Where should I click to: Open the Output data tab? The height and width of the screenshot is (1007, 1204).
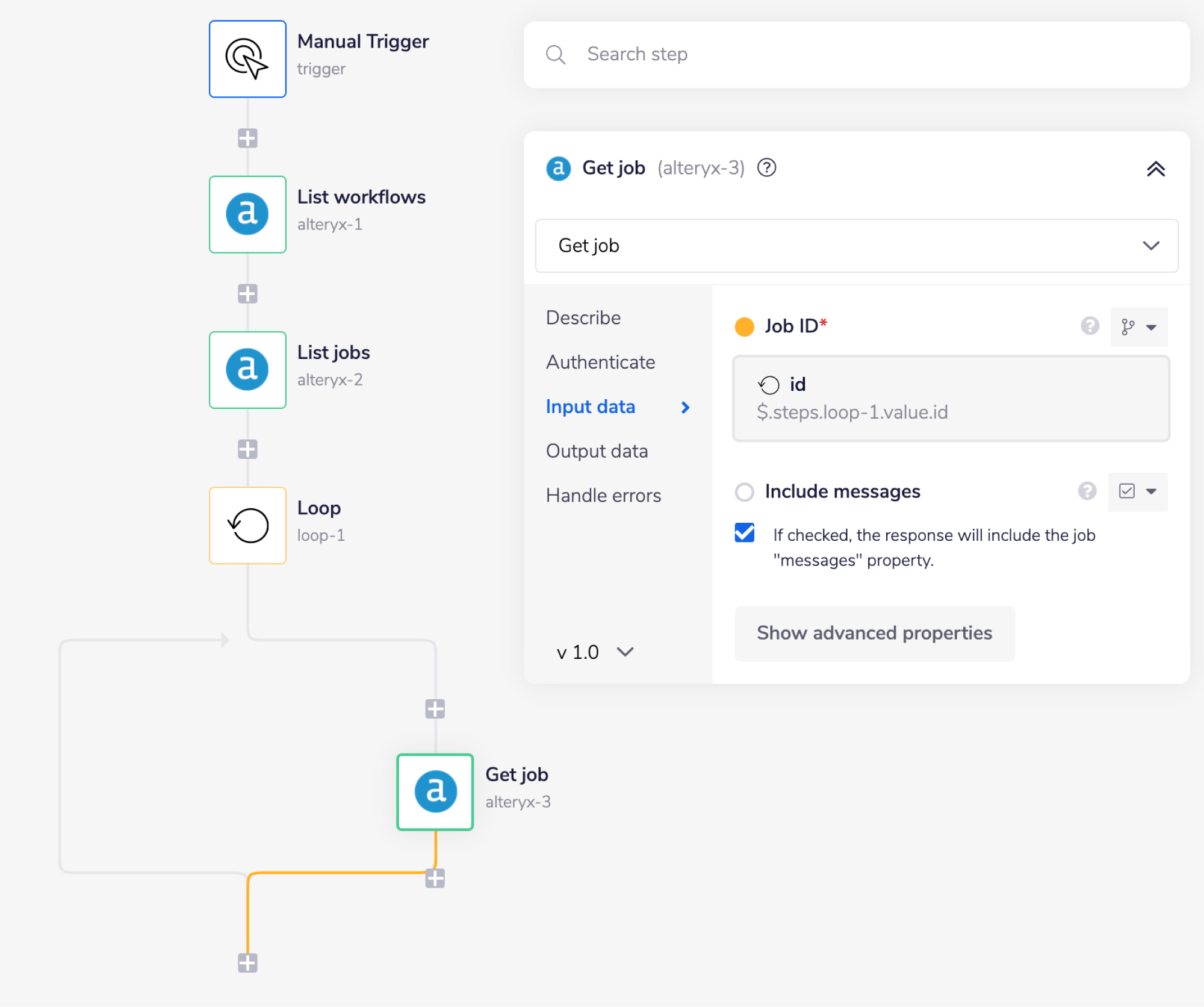597,451
